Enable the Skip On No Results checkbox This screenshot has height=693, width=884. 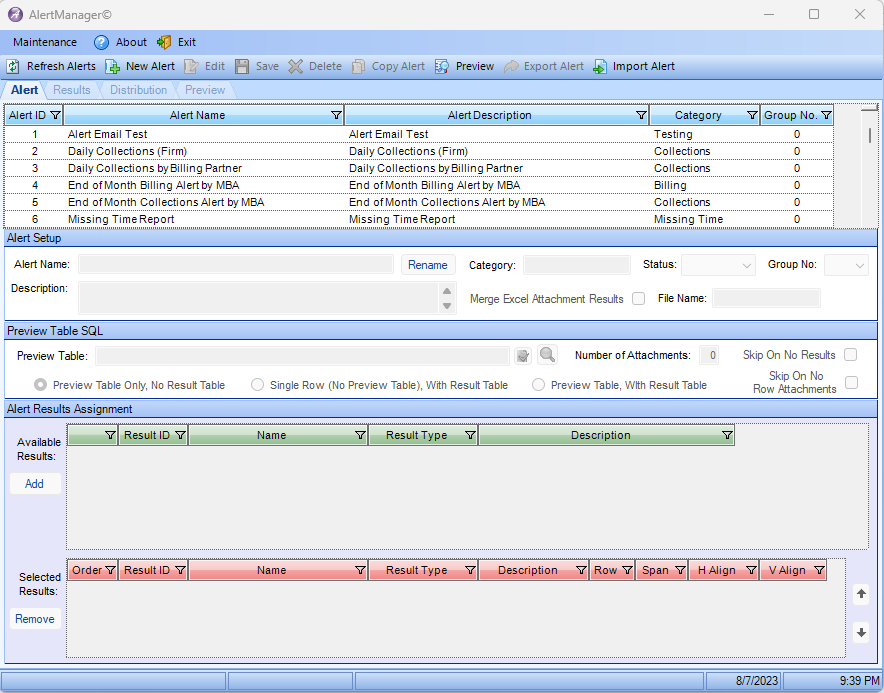pos(850,354)
